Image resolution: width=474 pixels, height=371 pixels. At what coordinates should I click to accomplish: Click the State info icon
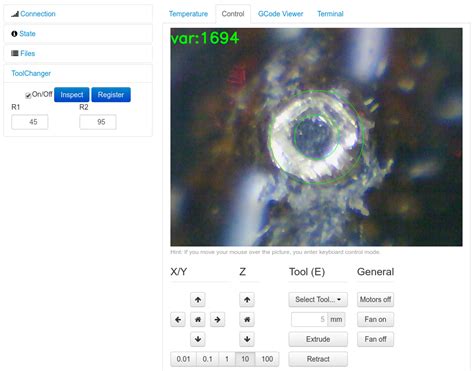click(14, 34)
